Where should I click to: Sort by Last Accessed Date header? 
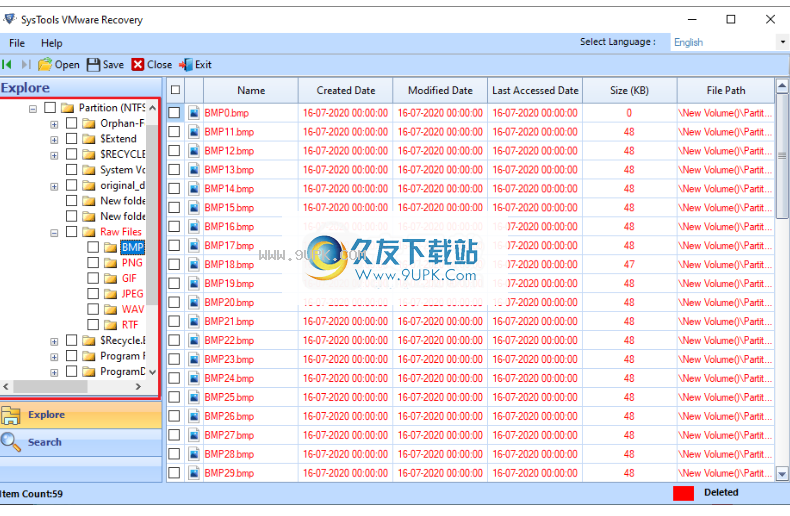coord(535,91)
